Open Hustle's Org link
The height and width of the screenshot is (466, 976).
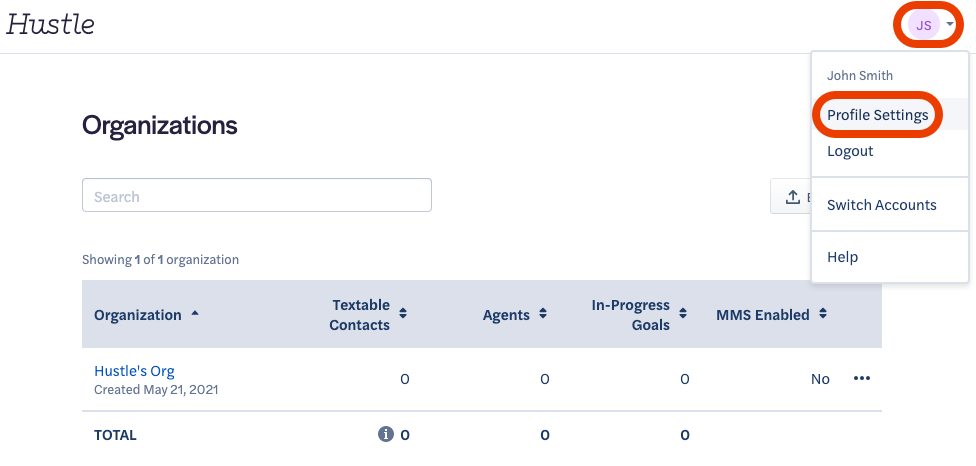pos(134,371)
